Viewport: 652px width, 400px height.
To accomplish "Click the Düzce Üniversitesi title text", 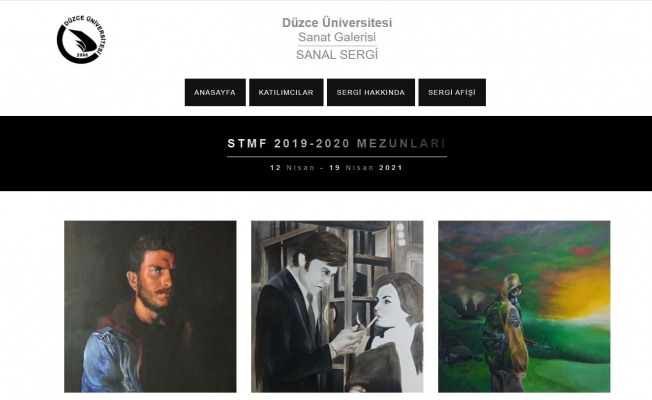I will pyautogui.click(x=337, y=22).
